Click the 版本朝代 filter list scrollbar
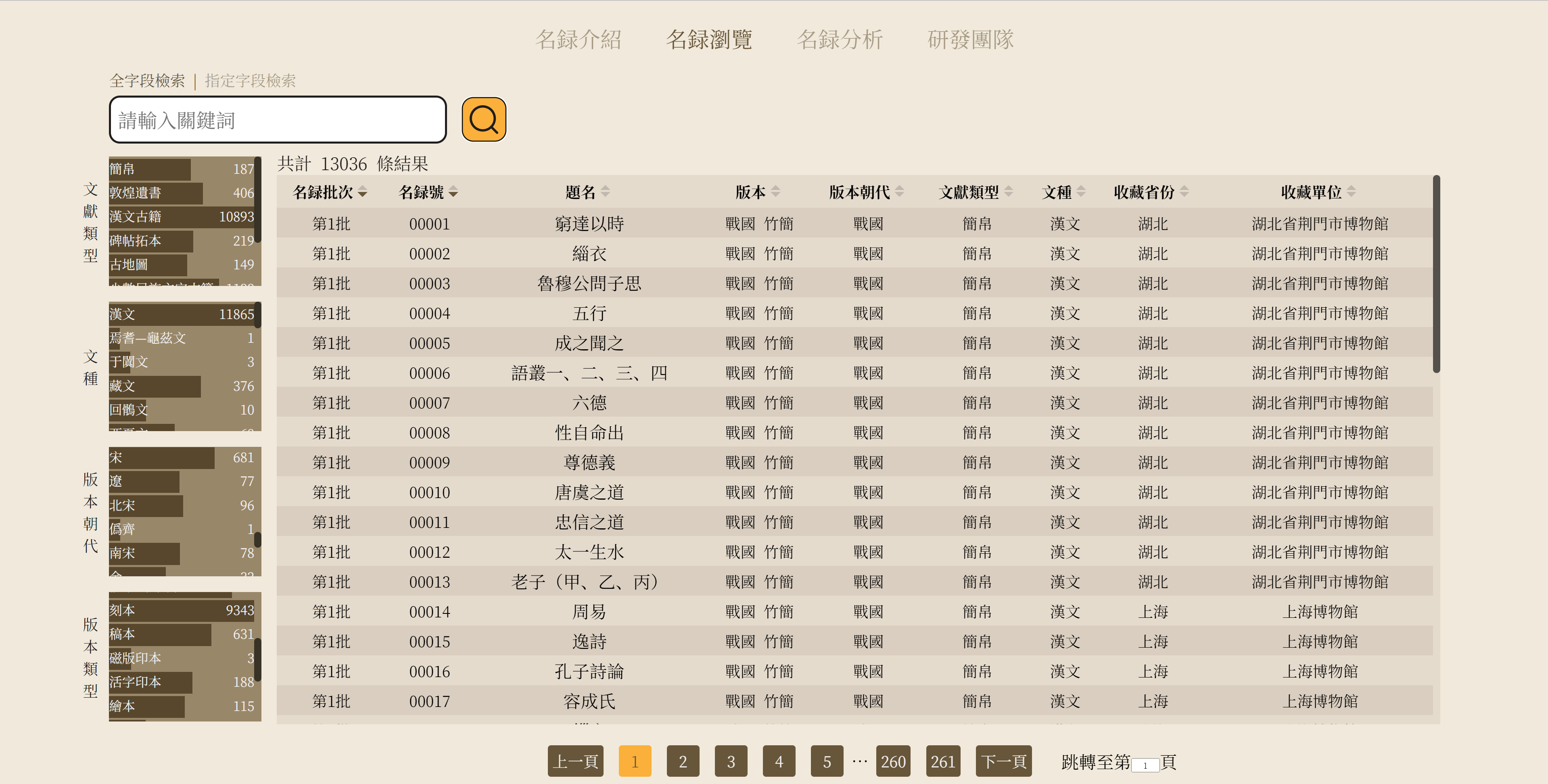This screenshot has width=1548, height=784. tap(258, 539)
